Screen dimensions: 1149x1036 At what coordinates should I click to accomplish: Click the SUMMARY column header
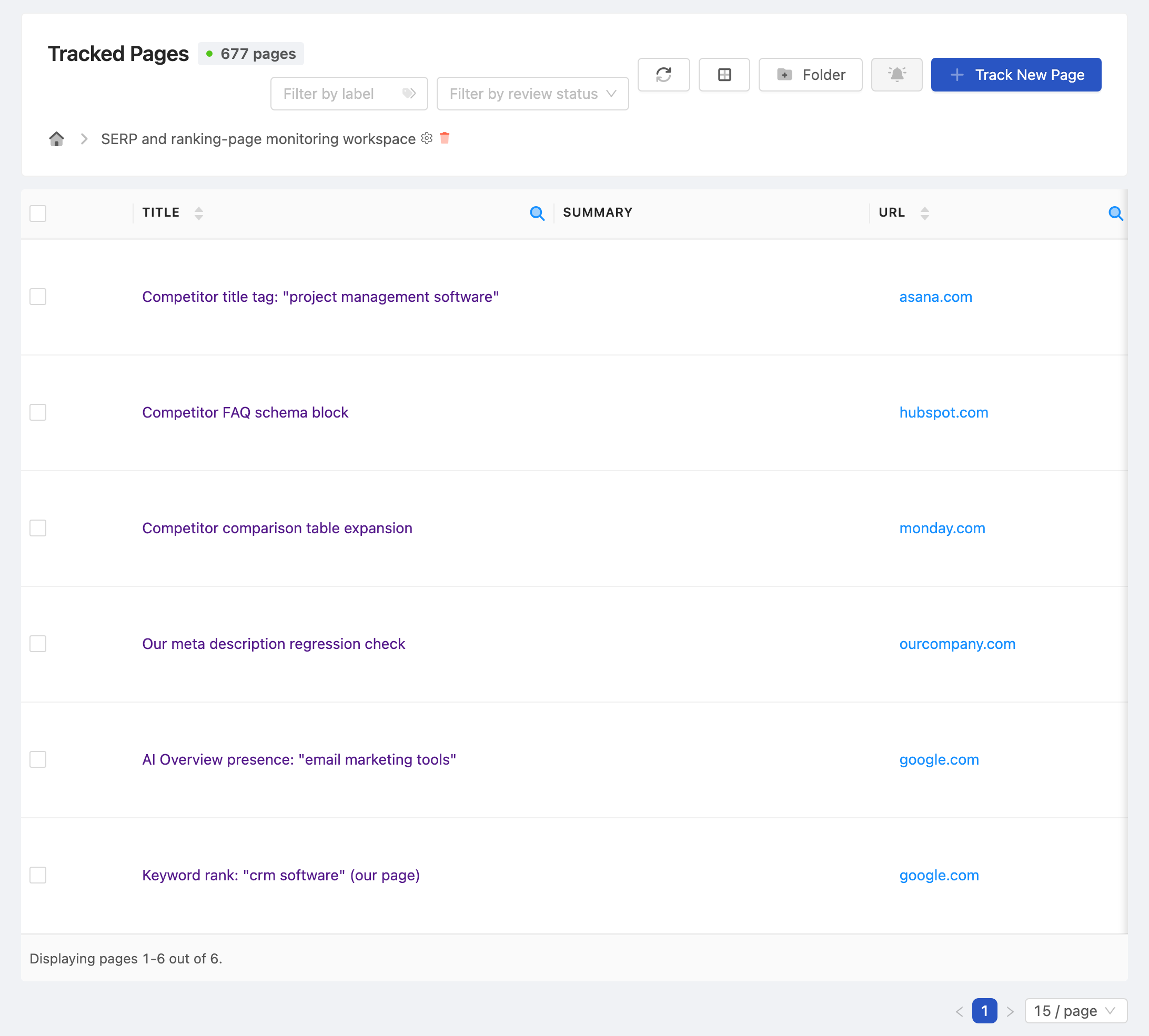coord(598,212)
